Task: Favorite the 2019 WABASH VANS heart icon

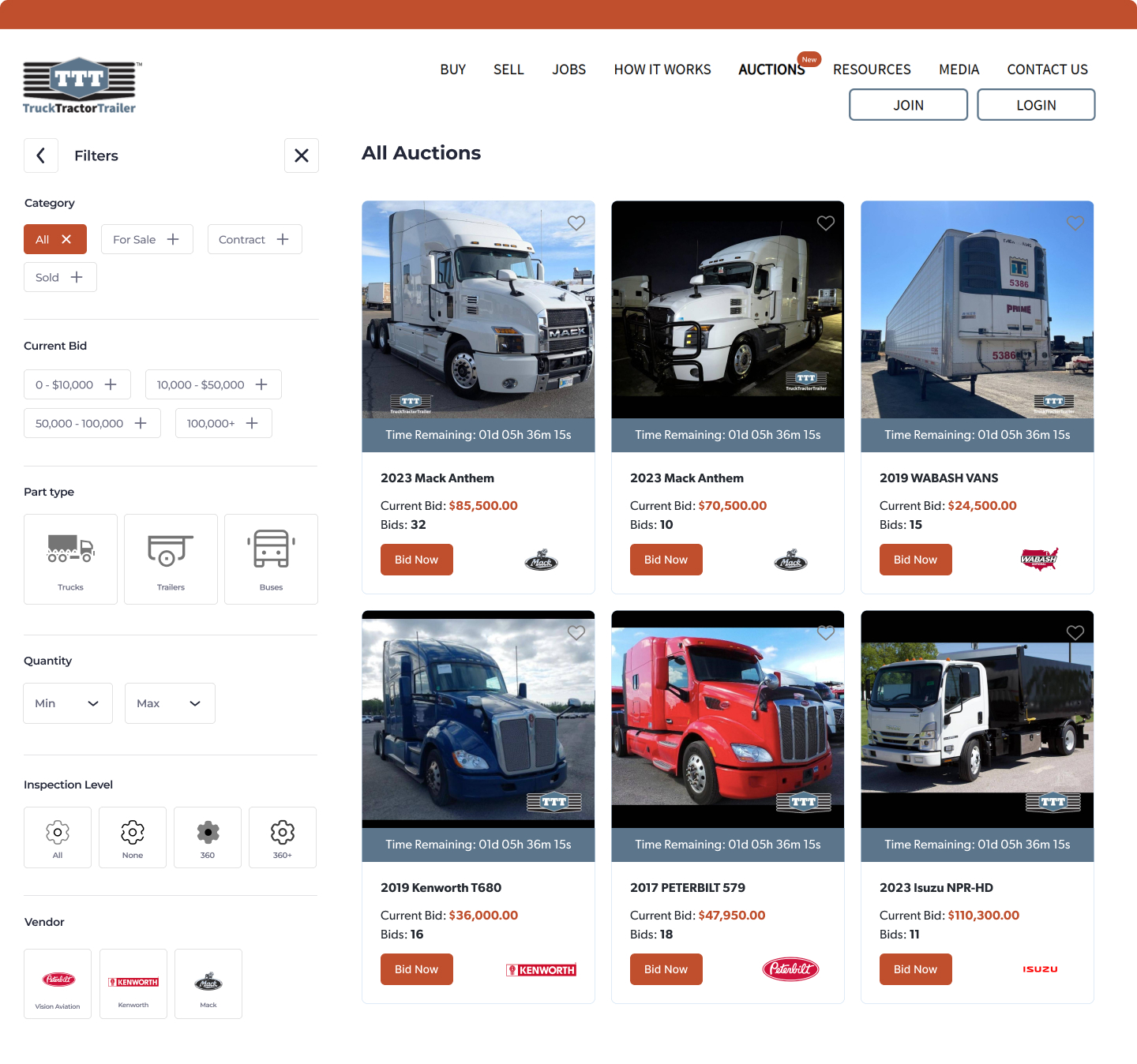Action: pyautogui.click(x=1075, y=223)
